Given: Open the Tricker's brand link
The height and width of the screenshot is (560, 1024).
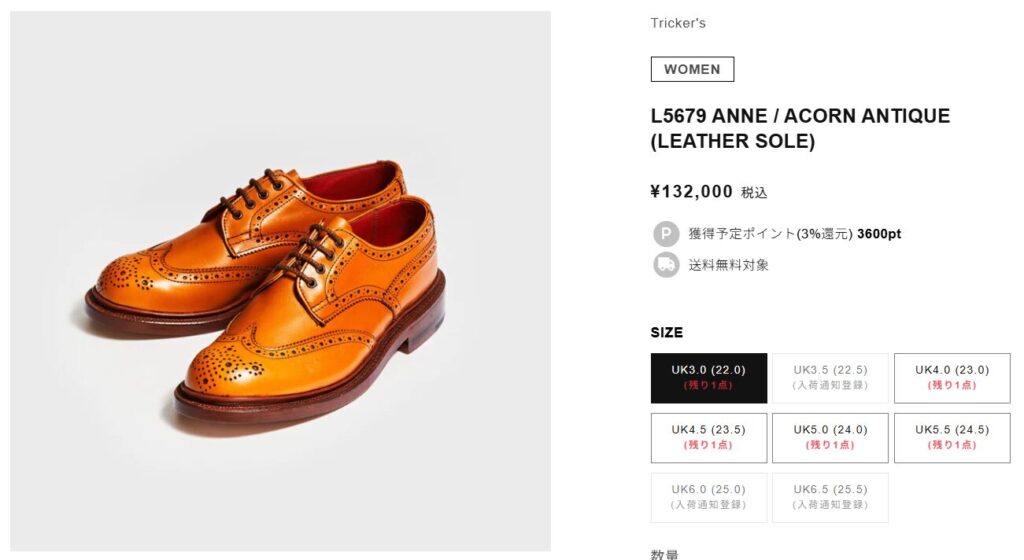Looking at the screenshot, I should pyautogui.click(x=678, y=23).
